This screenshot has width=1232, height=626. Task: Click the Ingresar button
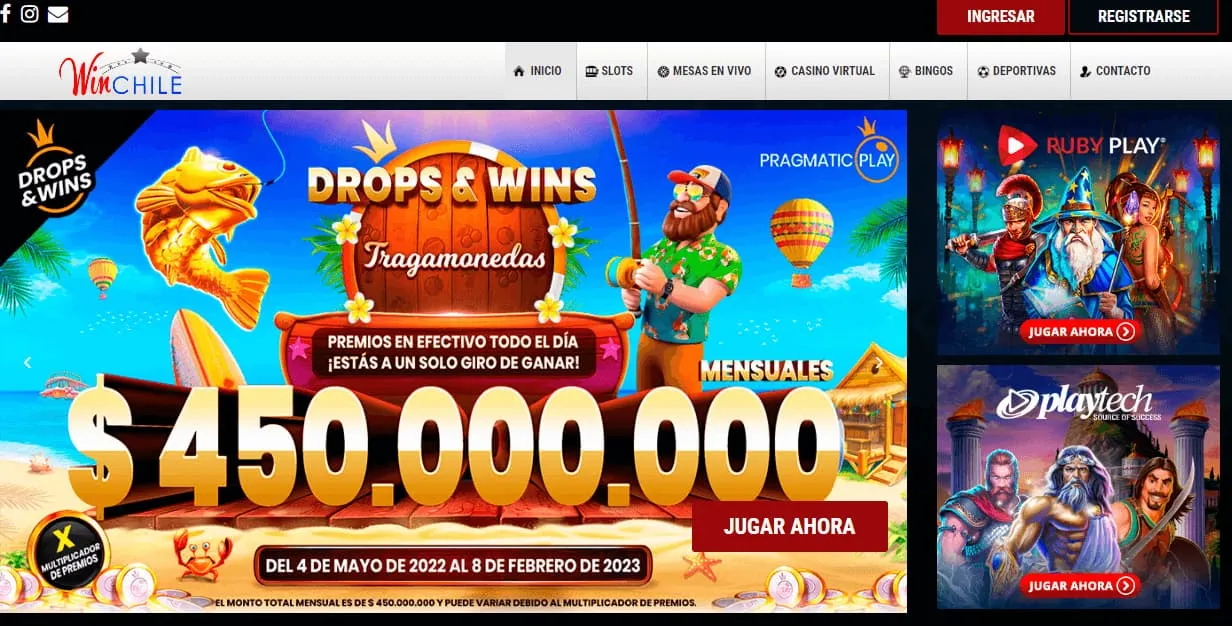1000,17
